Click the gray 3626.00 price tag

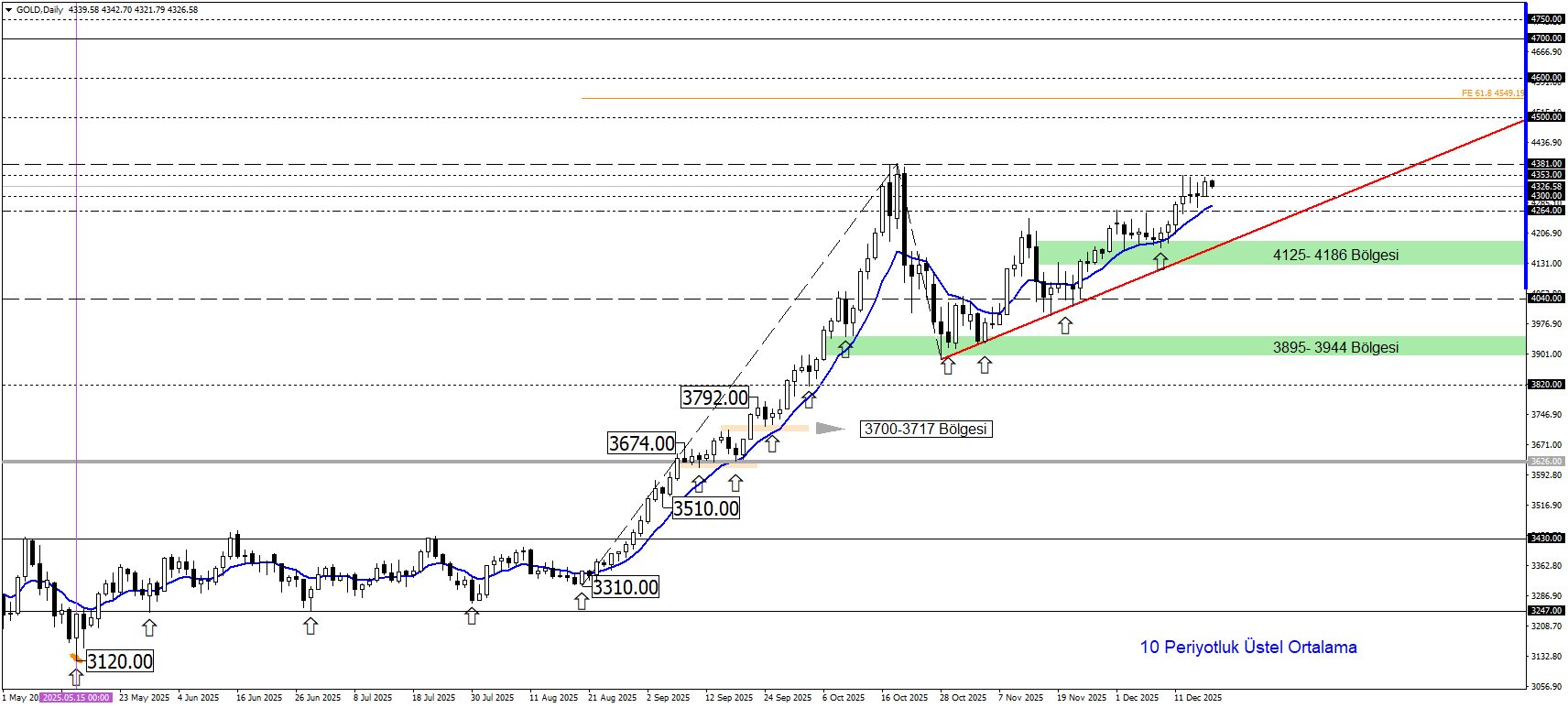(x=1546, y=462)
